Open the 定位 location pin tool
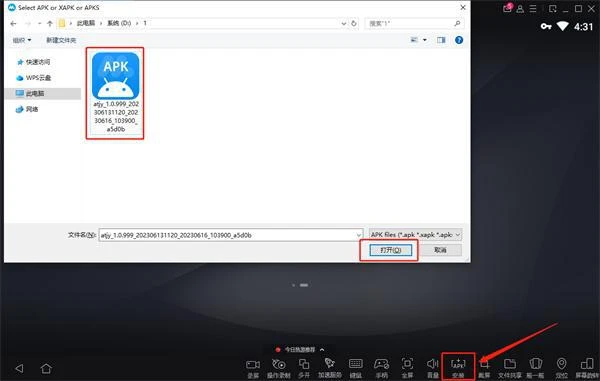The image size is (600, 381). (561, 368)
